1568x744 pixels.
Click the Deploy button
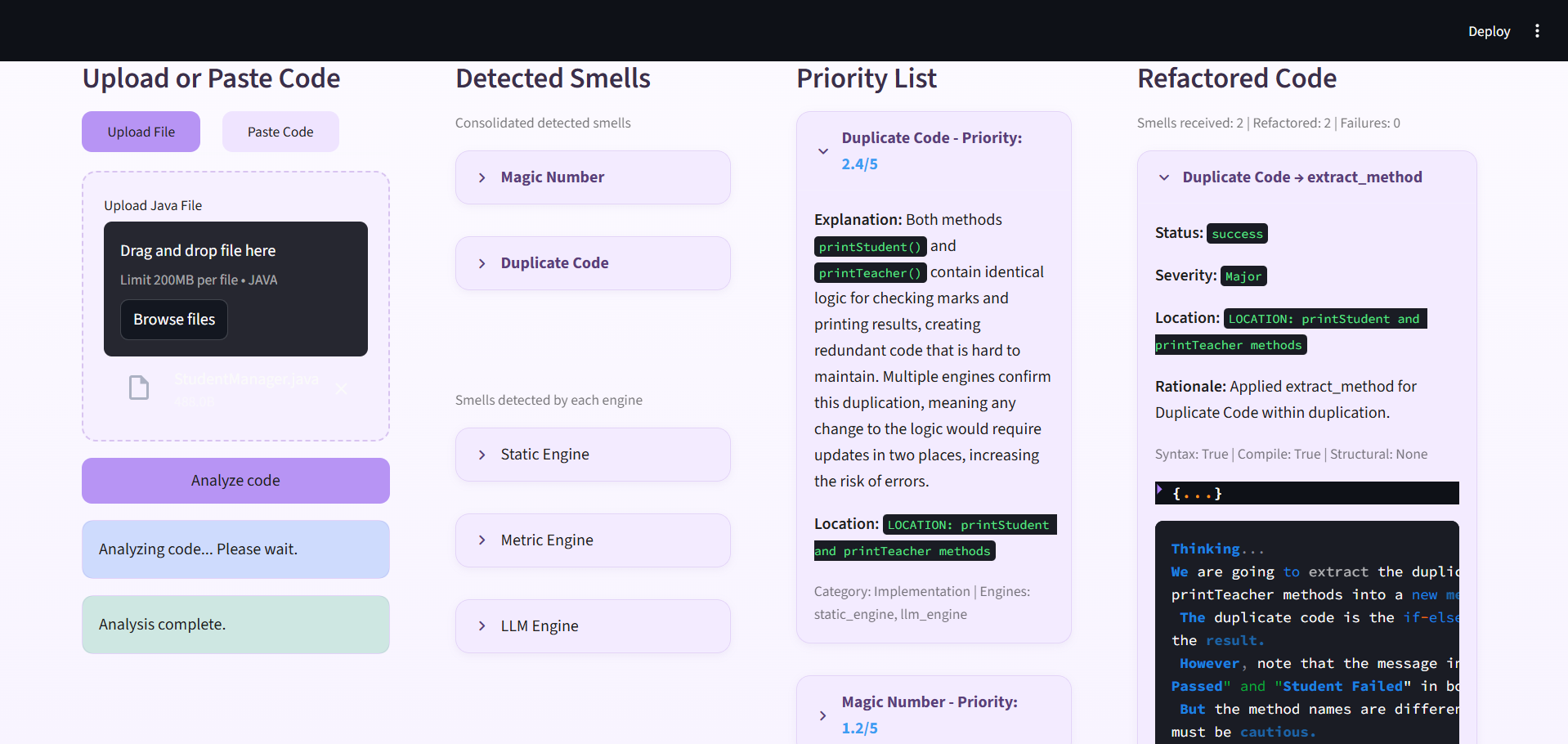coord(1488,30)
